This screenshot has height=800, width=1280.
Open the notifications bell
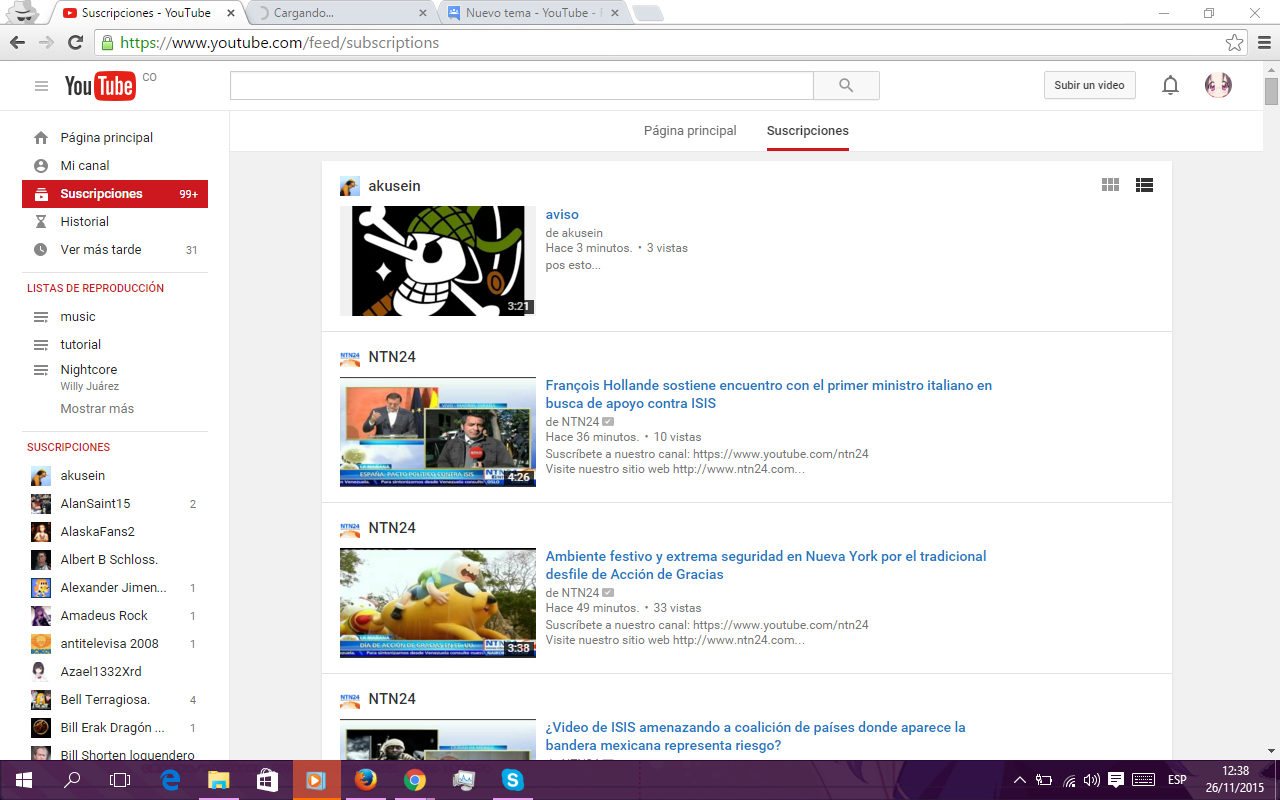1170,86
